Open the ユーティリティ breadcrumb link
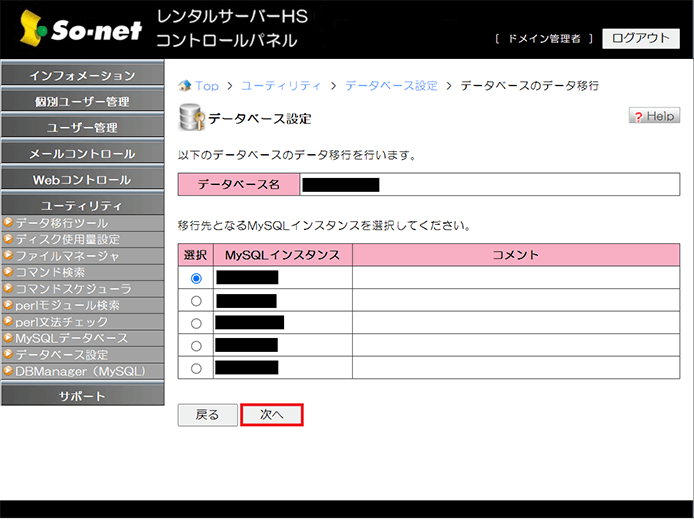 pyautogui.click(x=283, y=86)
